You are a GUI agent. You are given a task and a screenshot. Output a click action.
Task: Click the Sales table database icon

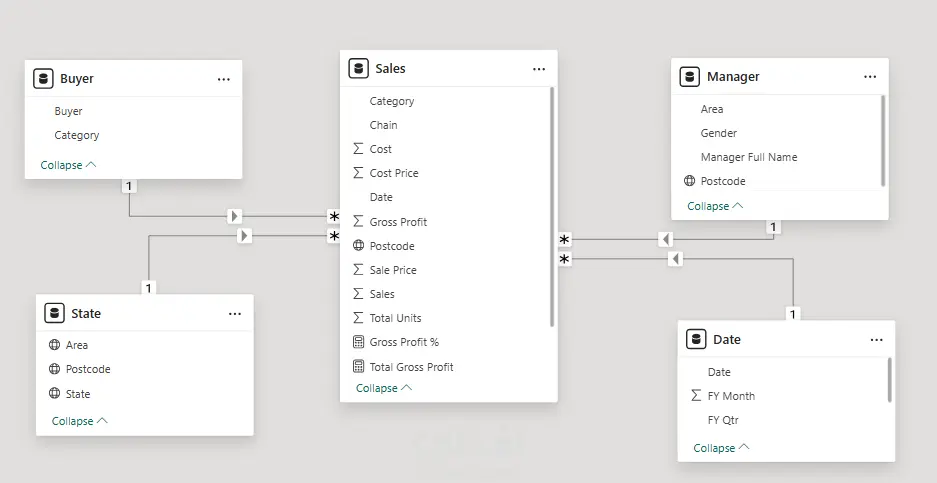point(358,69)
